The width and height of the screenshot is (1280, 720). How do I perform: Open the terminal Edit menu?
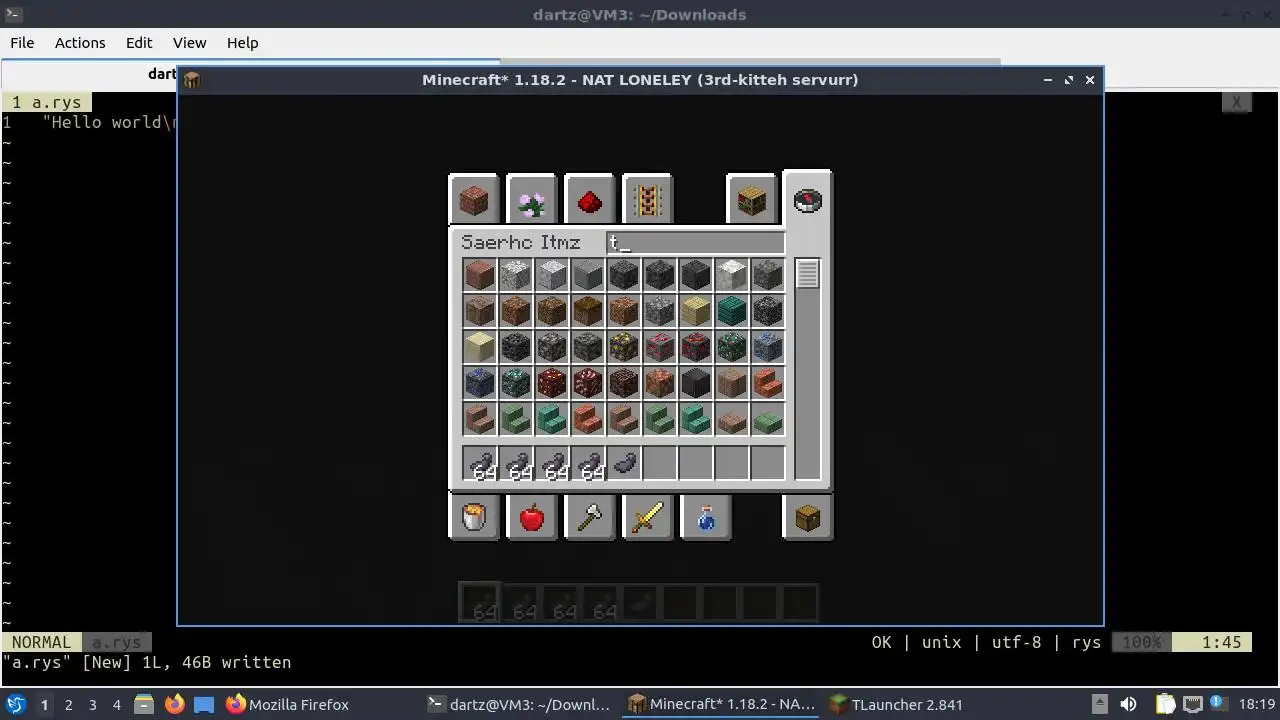click(139, 43)
